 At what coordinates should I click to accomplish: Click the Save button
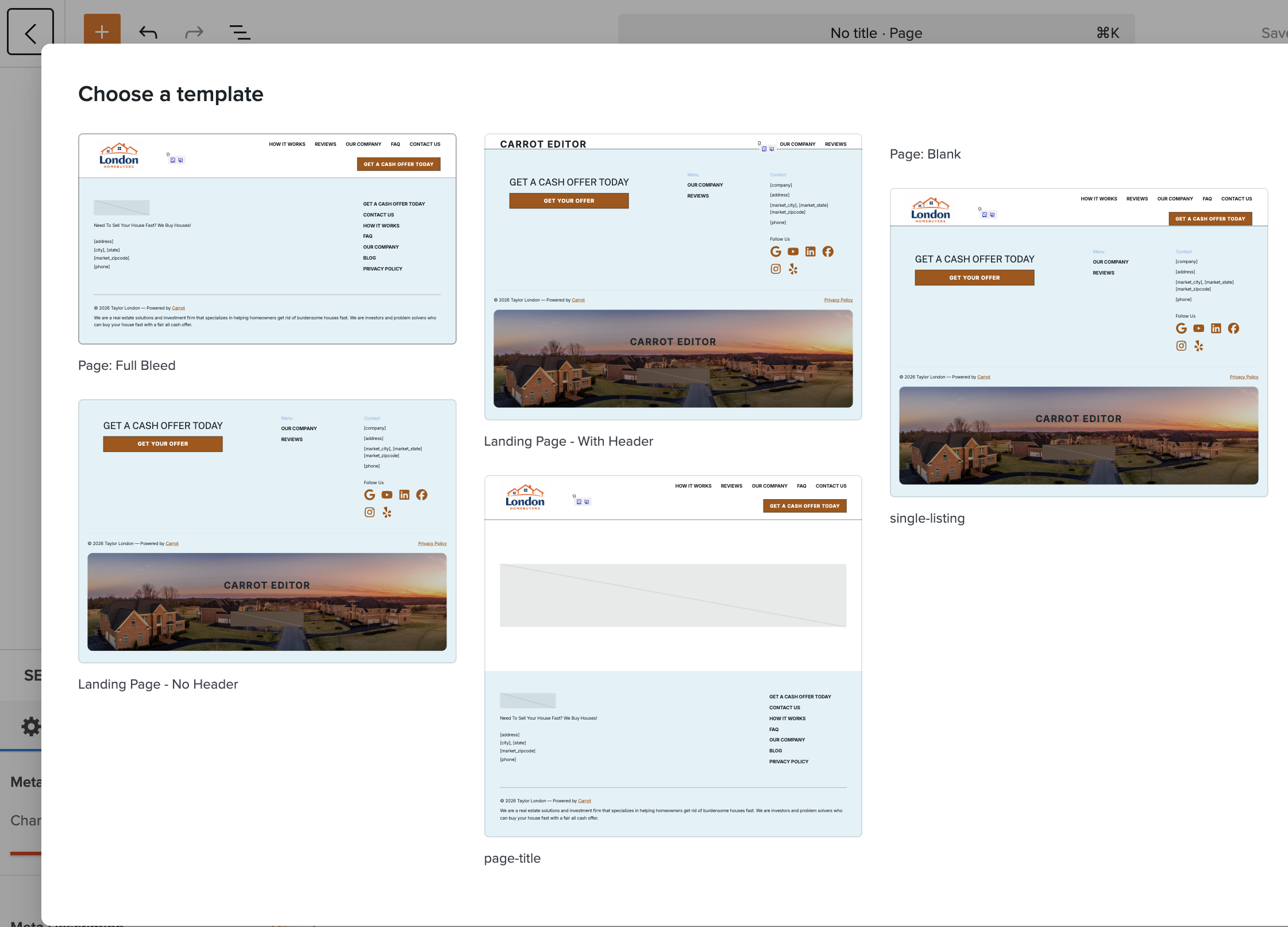click(x=1273, y=33)
